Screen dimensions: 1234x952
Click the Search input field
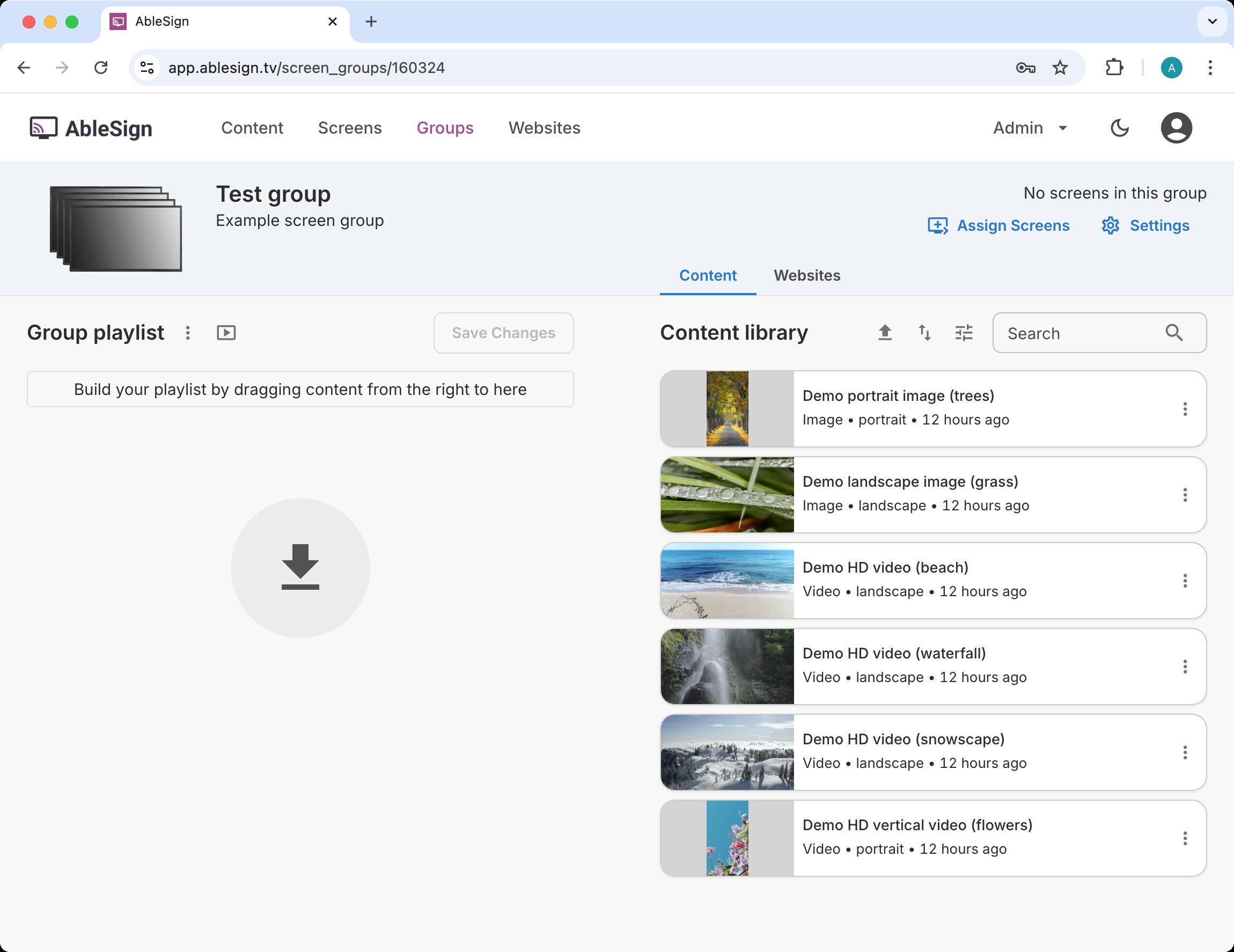point(1079,333)
